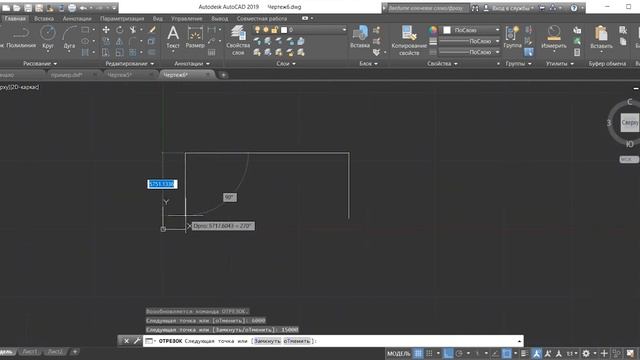Close the command line with X button

pyautogui.click(x=126, y=341)
